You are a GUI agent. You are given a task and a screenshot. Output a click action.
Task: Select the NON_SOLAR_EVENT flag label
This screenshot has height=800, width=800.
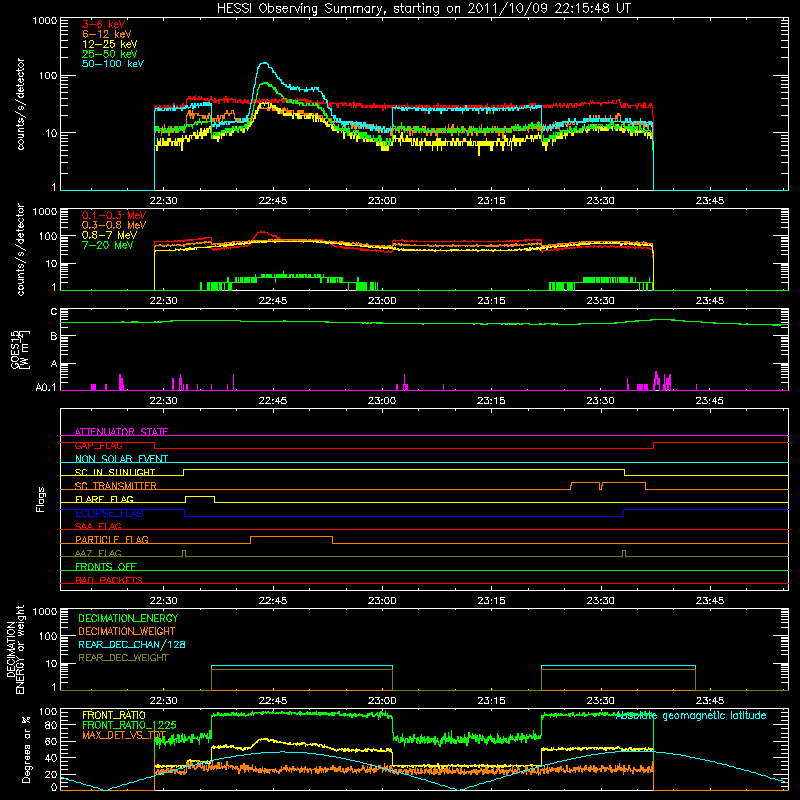pos(121,459)
